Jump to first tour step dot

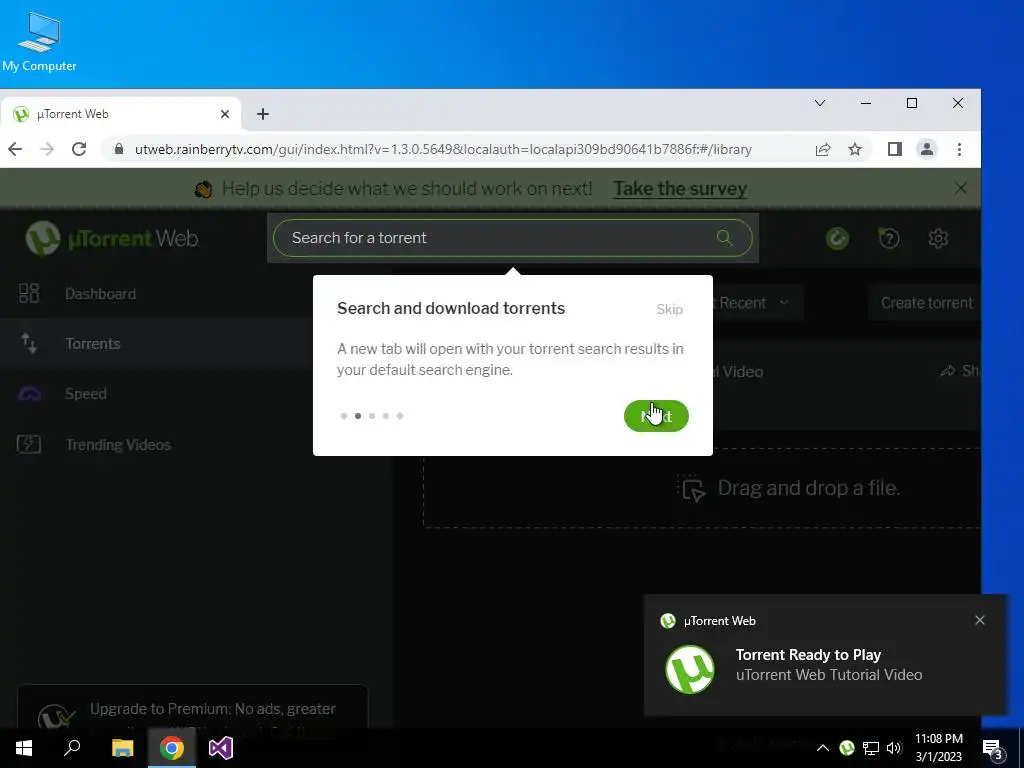(344, 416)
